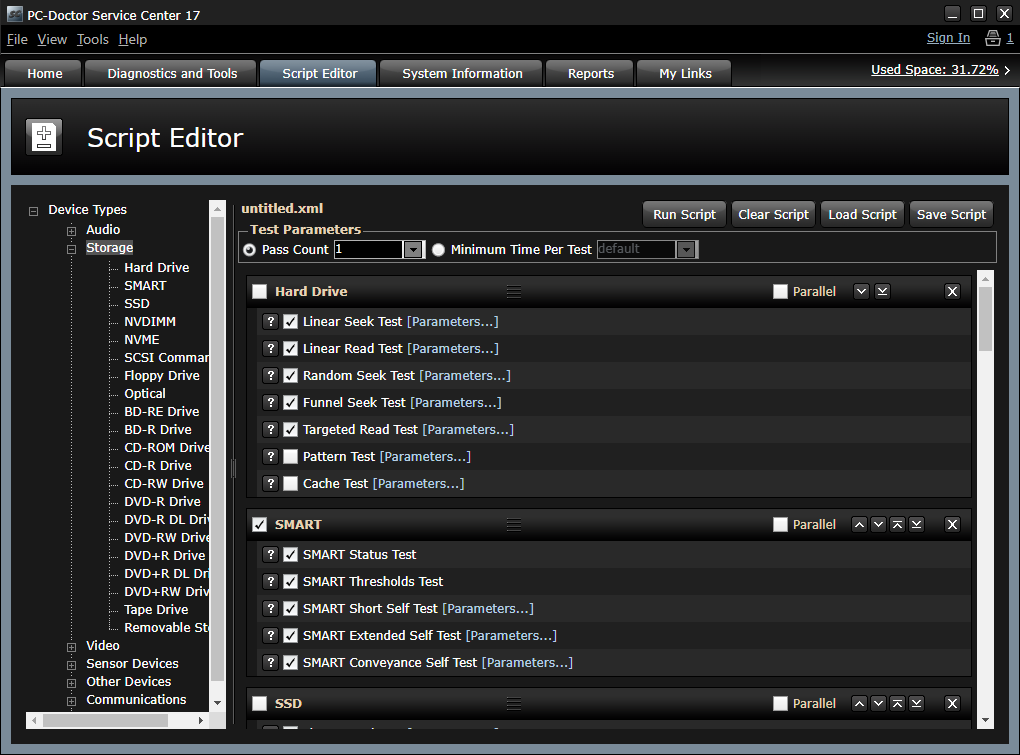1020x755 pixels.
Task: Open the Sign In link
Action: click(x=948, y=38)
